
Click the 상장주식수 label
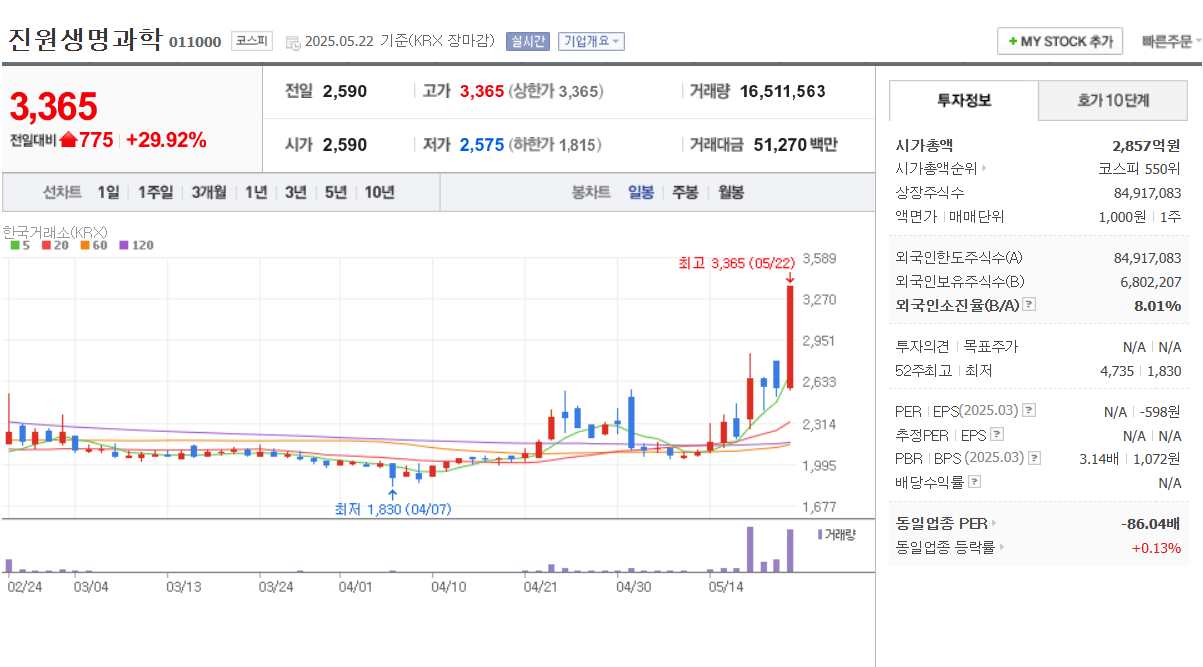click(x=930, y=192)
